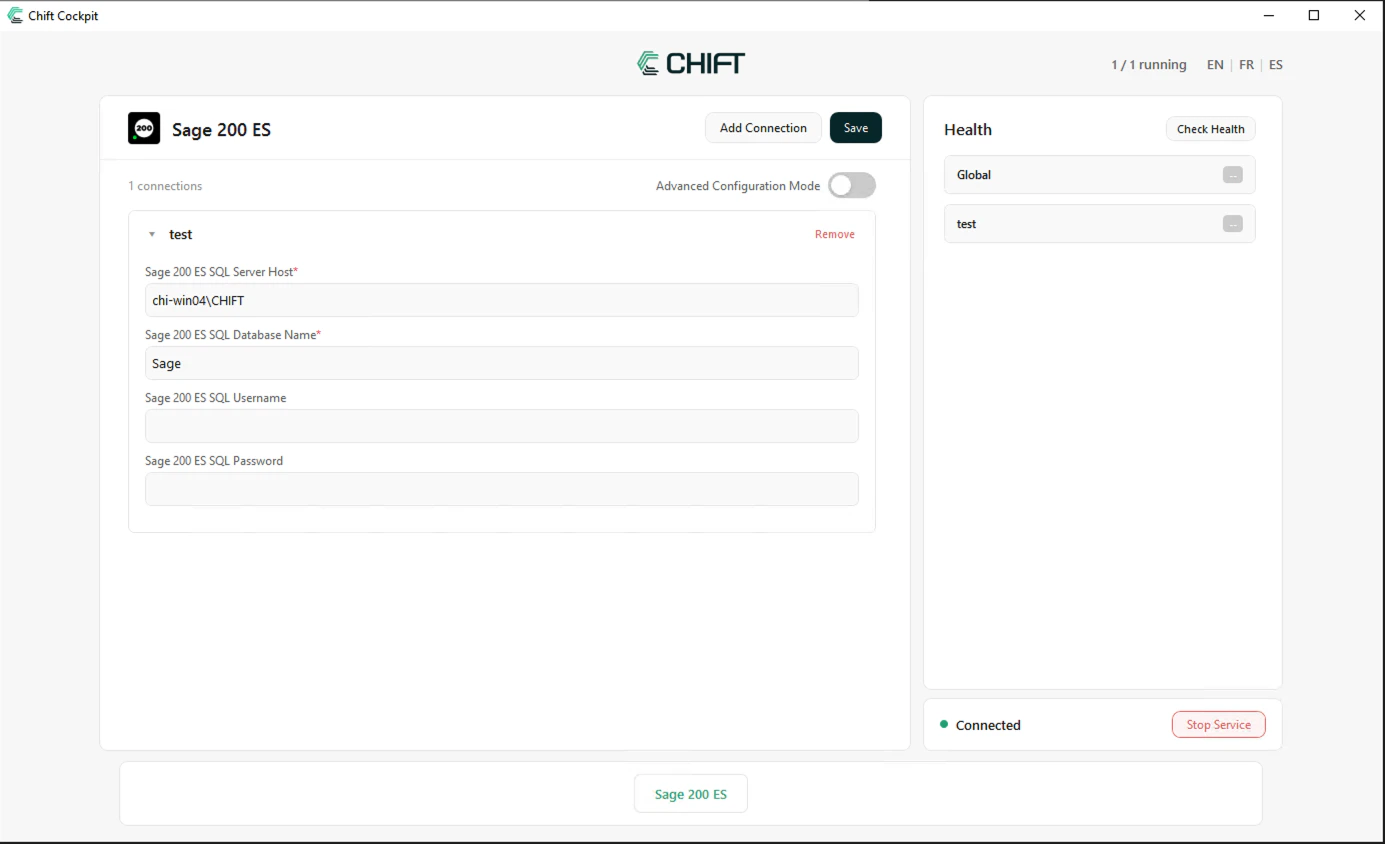
Task: Click the Sage 200 ES page title
Action: (x=221, y=129)
